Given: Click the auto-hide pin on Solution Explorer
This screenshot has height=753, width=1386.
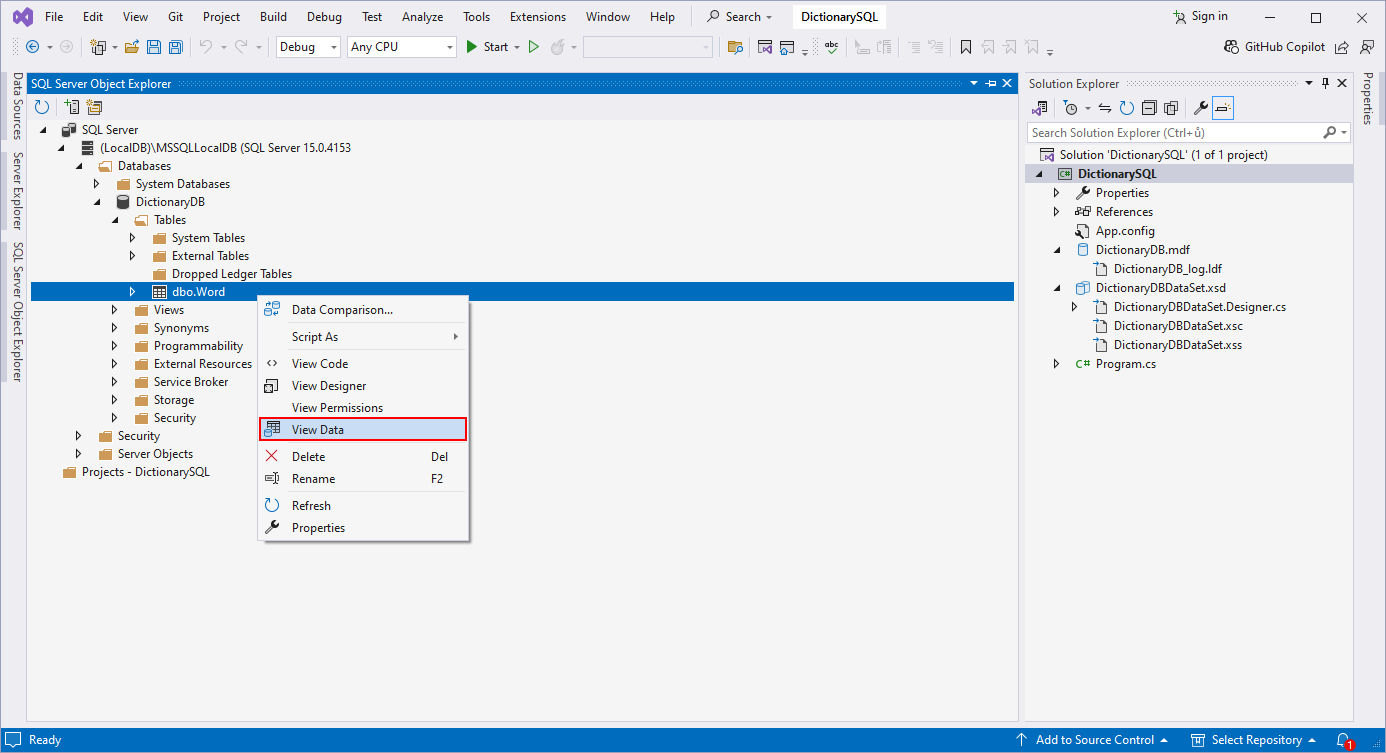Looking at the screenshot, I should tap(1325, 83).
